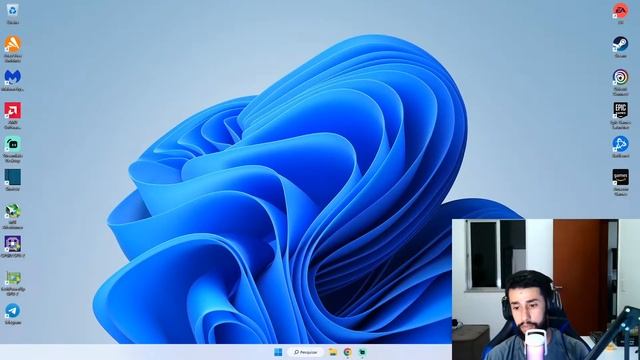This screenshot has height=360, width=640.
Task: Launch the Ubisoft Connect desktop shortcut
Action: 620,78
